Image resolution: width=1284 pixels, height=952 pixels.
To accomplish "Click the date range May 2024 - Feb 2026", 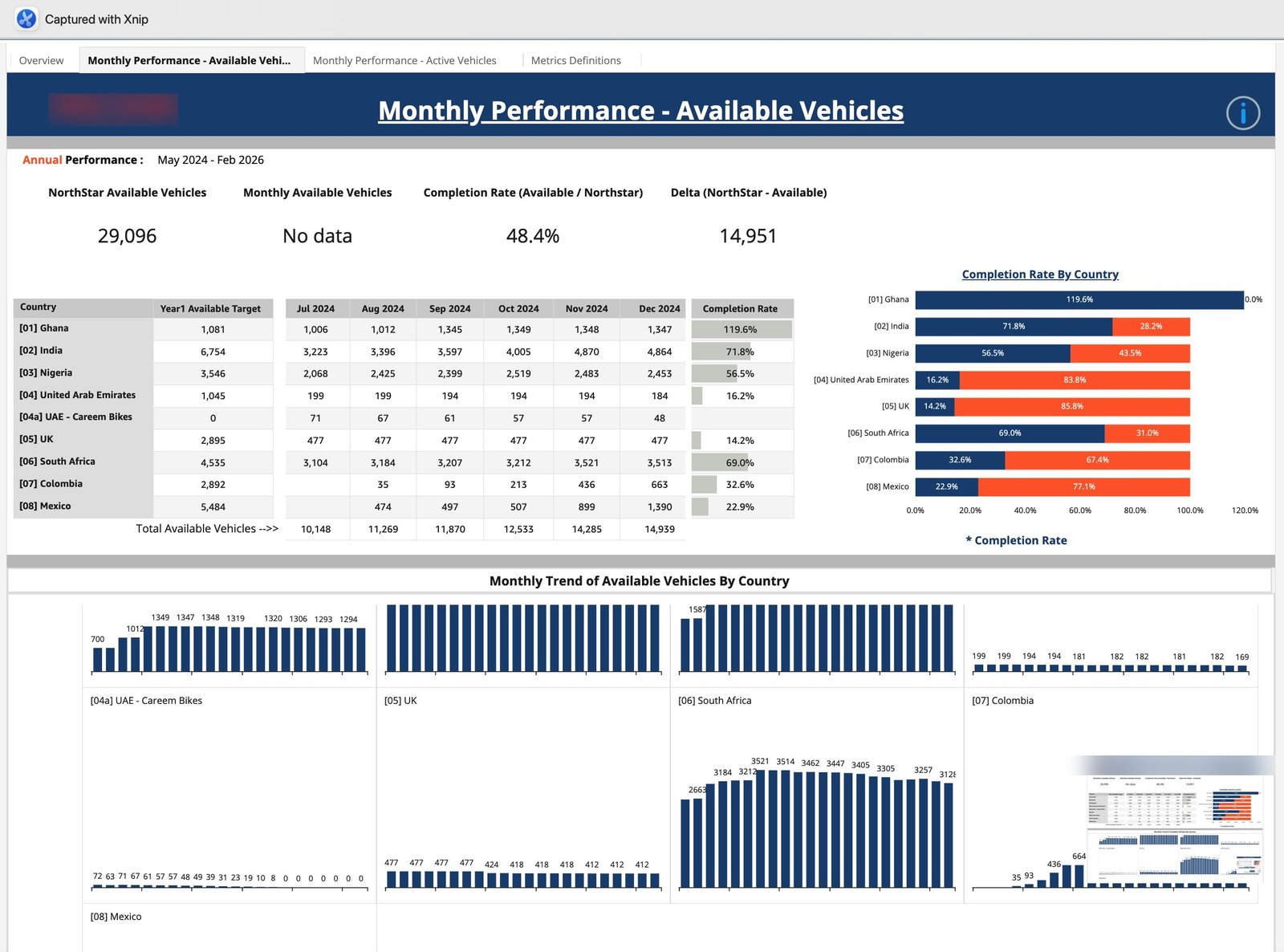I will coord(211,160).
